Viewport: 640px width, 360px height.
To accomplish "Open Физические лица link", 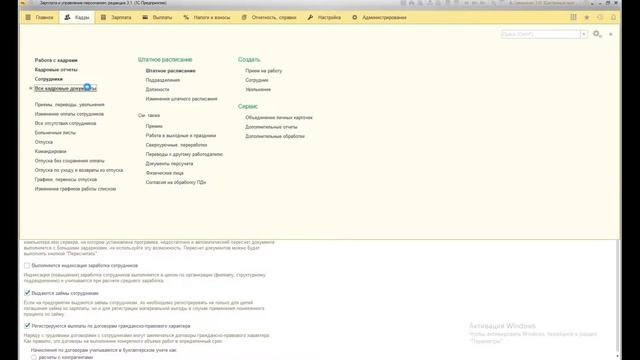I will [164, 173].
